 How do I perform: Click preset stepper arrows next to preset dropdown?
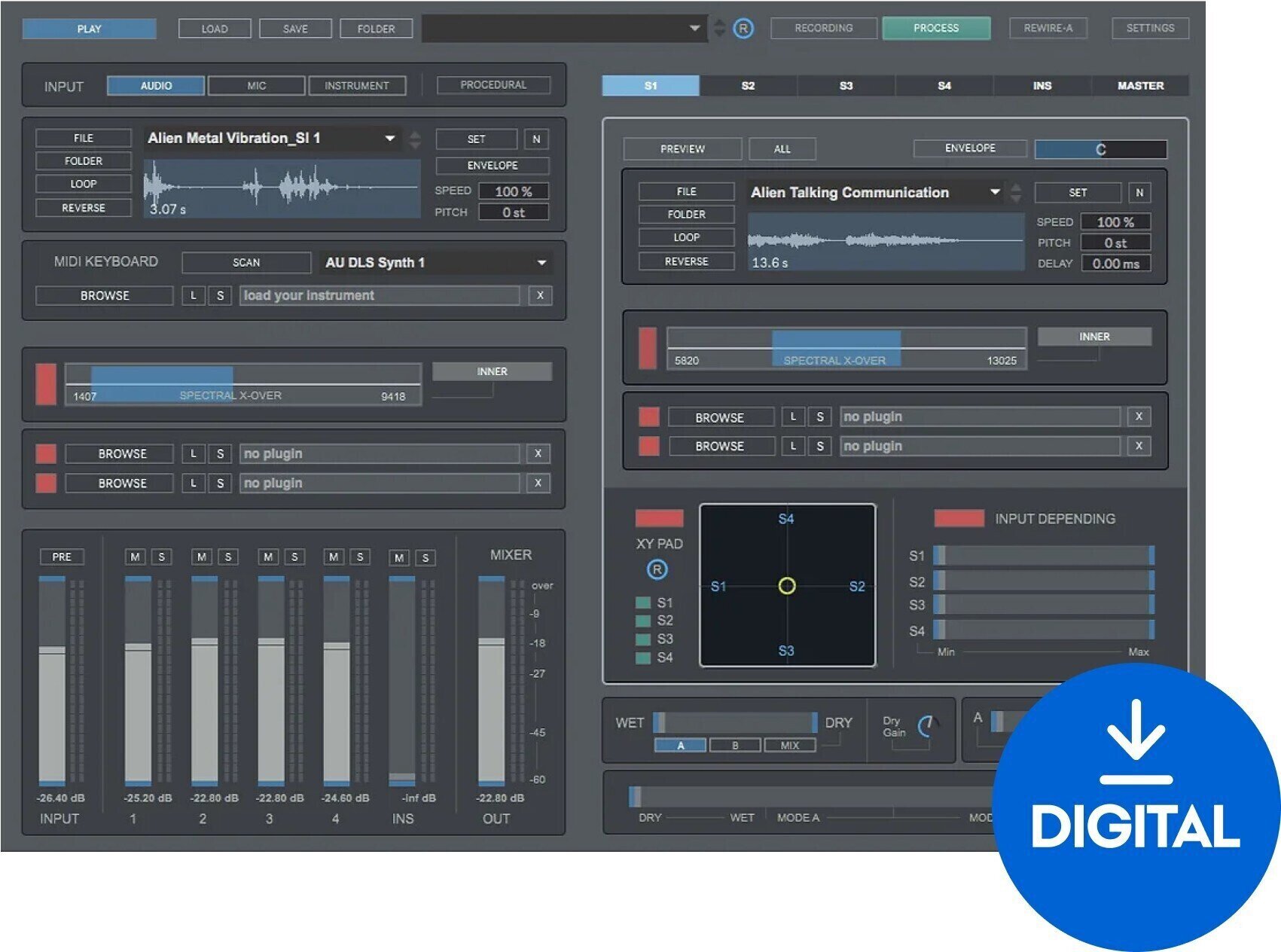pyautogui.click(x=719, y=29)
